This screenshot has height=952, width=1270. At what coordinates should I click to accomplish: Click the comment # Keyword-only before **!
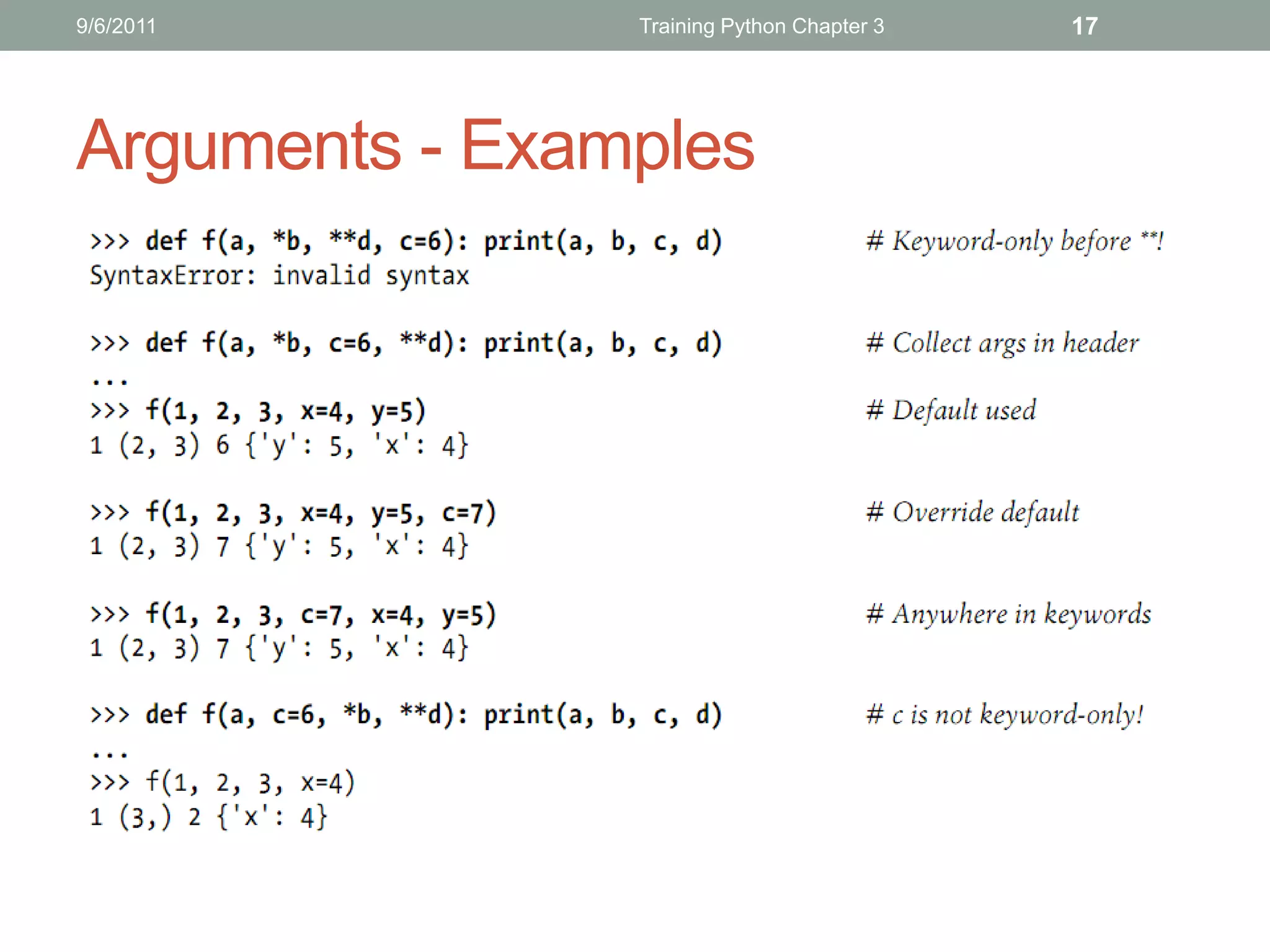[x=1015, y=241]
